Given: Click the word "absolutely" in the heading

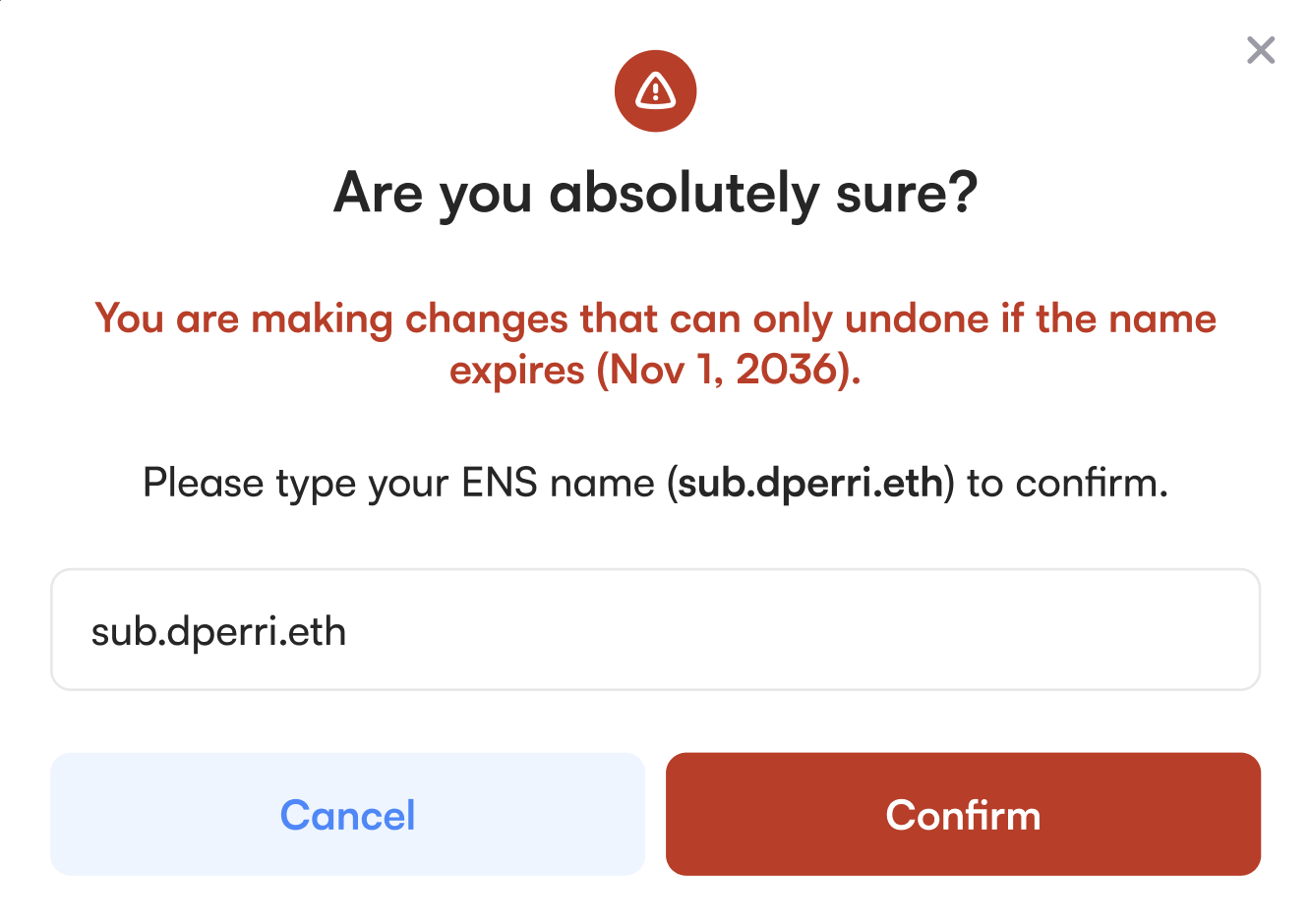Looking at the screenshot, I should pos(684,193).
